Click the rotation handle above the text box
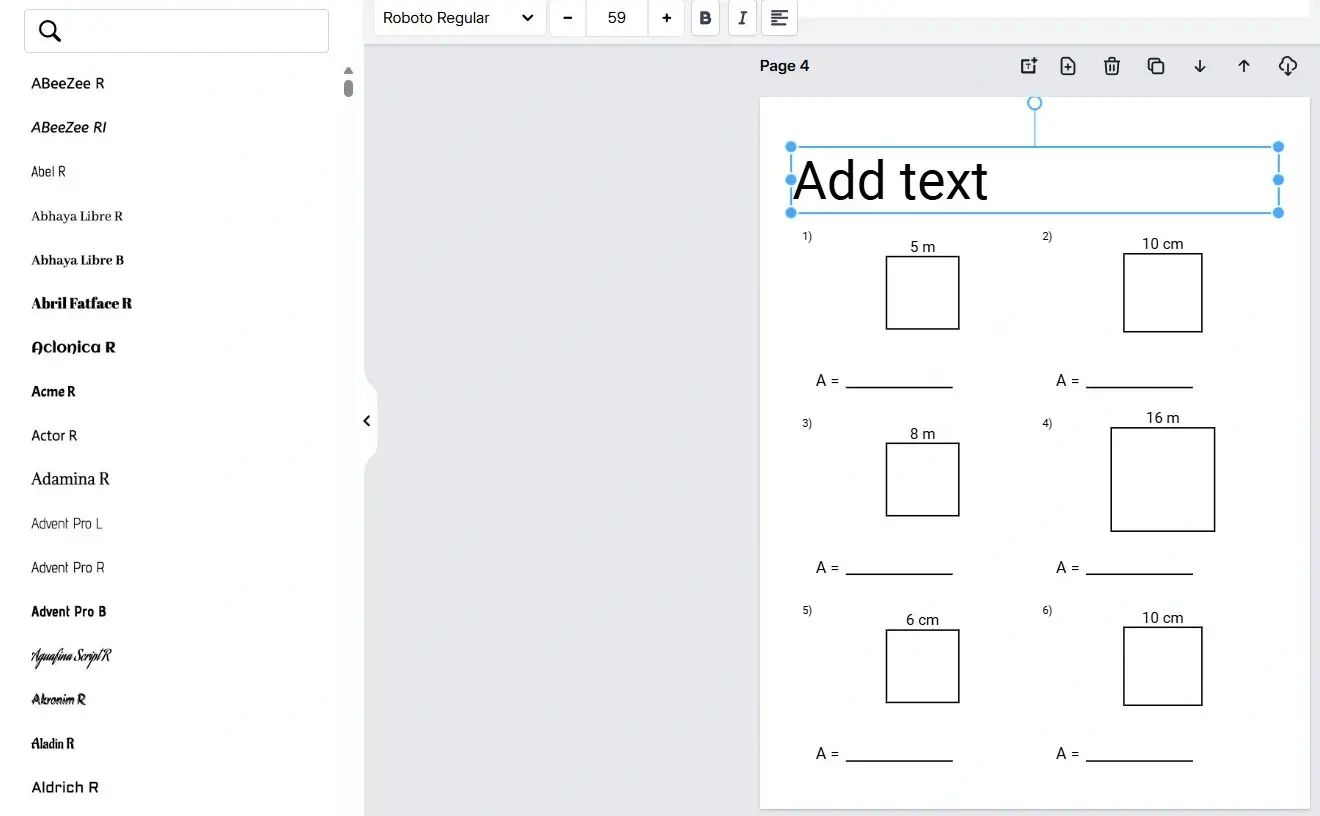1320x816 pixels. 1035,103
